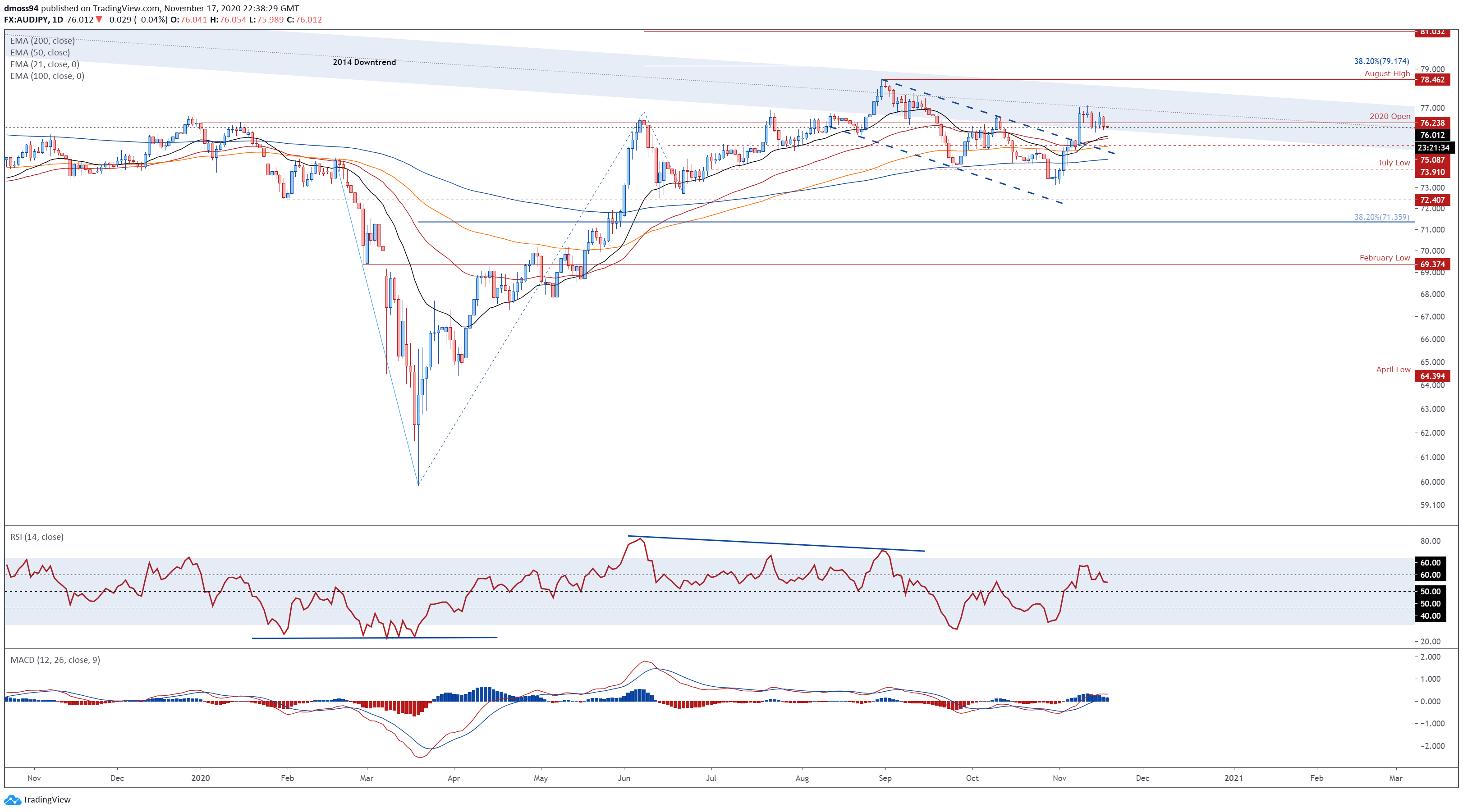The height and width of the screenshot is (812, 1463).
Task: Click the 'February Low' level label
Action: [x=1385, y=257]
